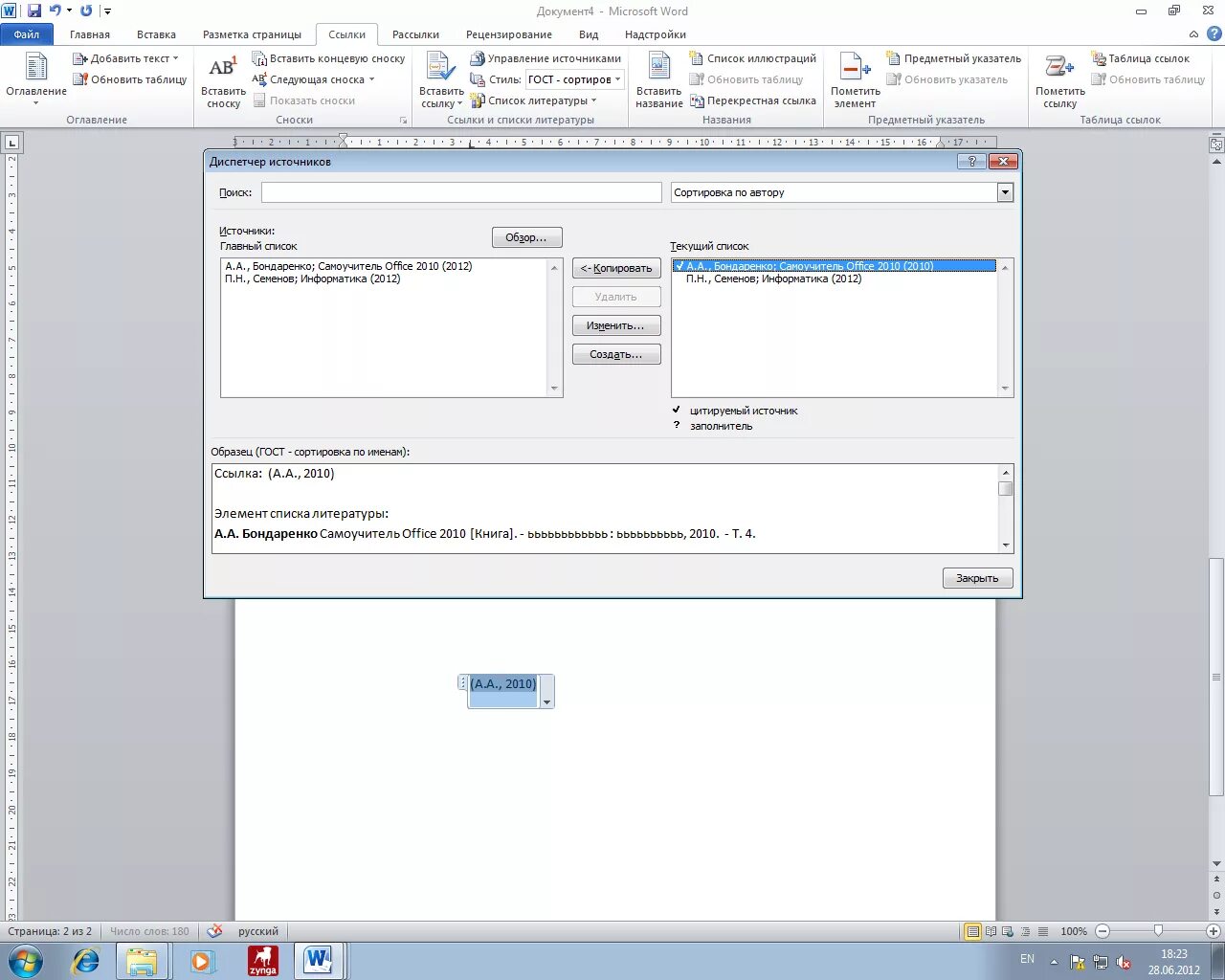Click Таблица ссылок

(1140, 58)
